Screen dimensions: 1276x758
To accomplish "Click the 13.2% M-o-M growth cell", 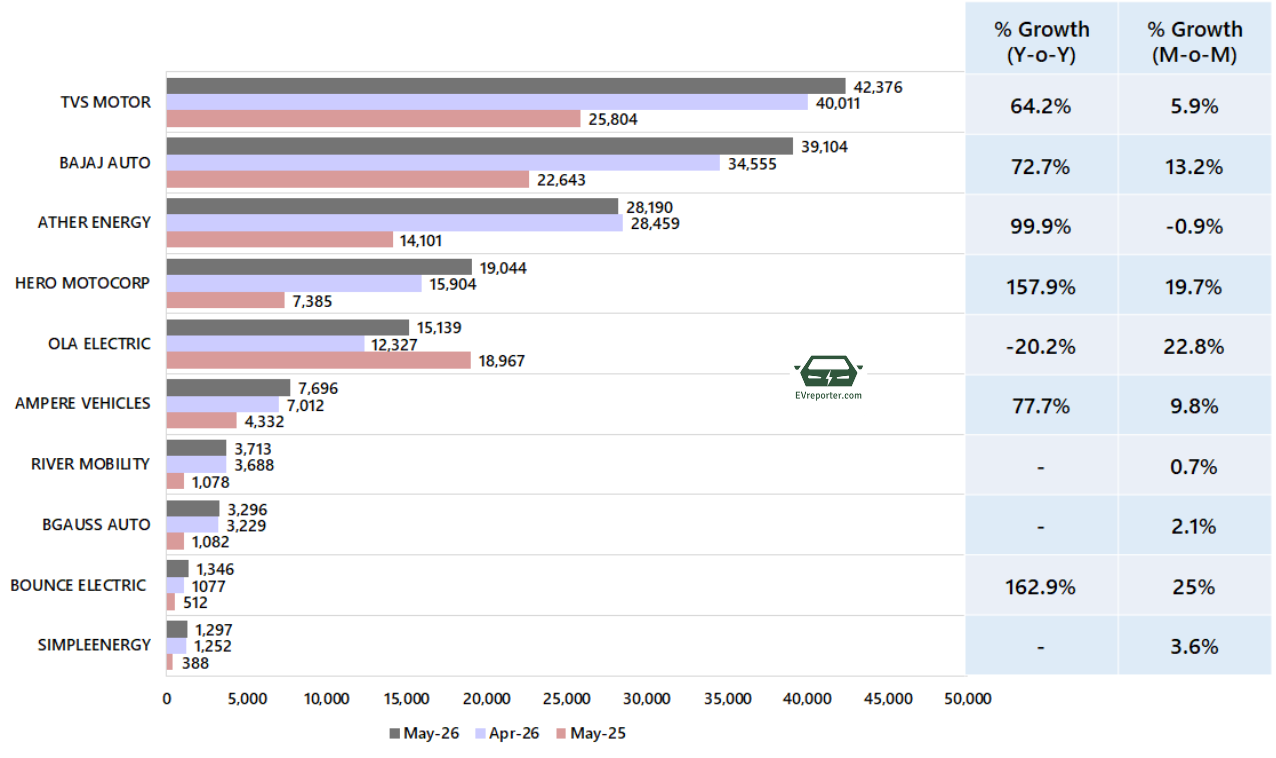I will coord(1195,166).
